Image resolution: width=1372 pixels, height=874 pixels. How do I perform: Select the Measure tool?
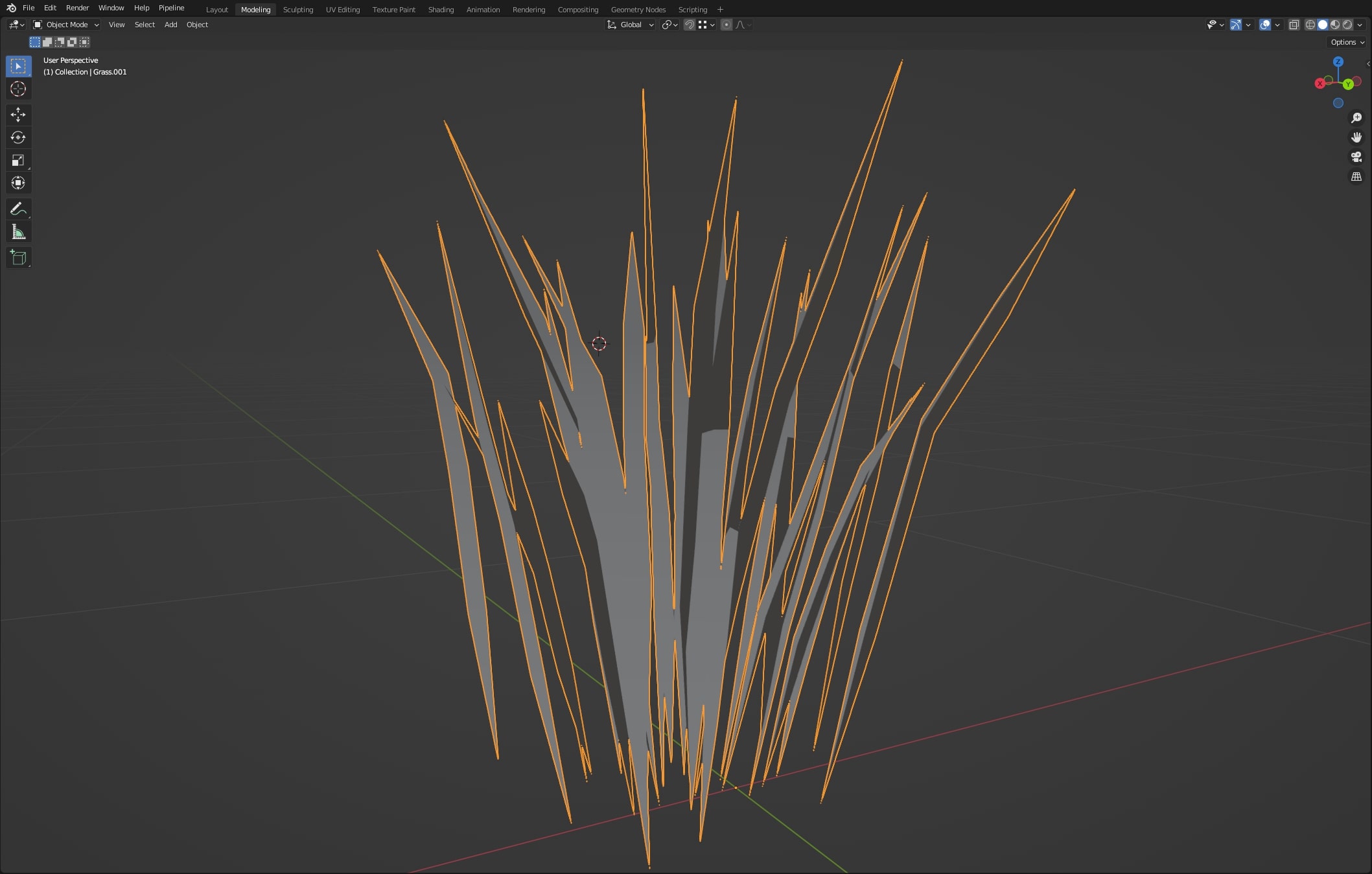pos(18,232)
